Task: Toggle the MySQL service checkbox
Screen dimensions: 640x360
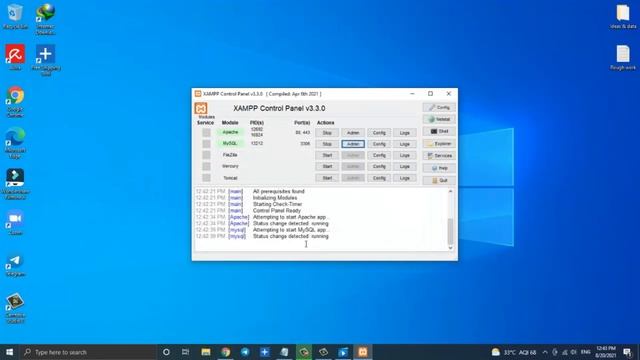Action: [206, 144]
